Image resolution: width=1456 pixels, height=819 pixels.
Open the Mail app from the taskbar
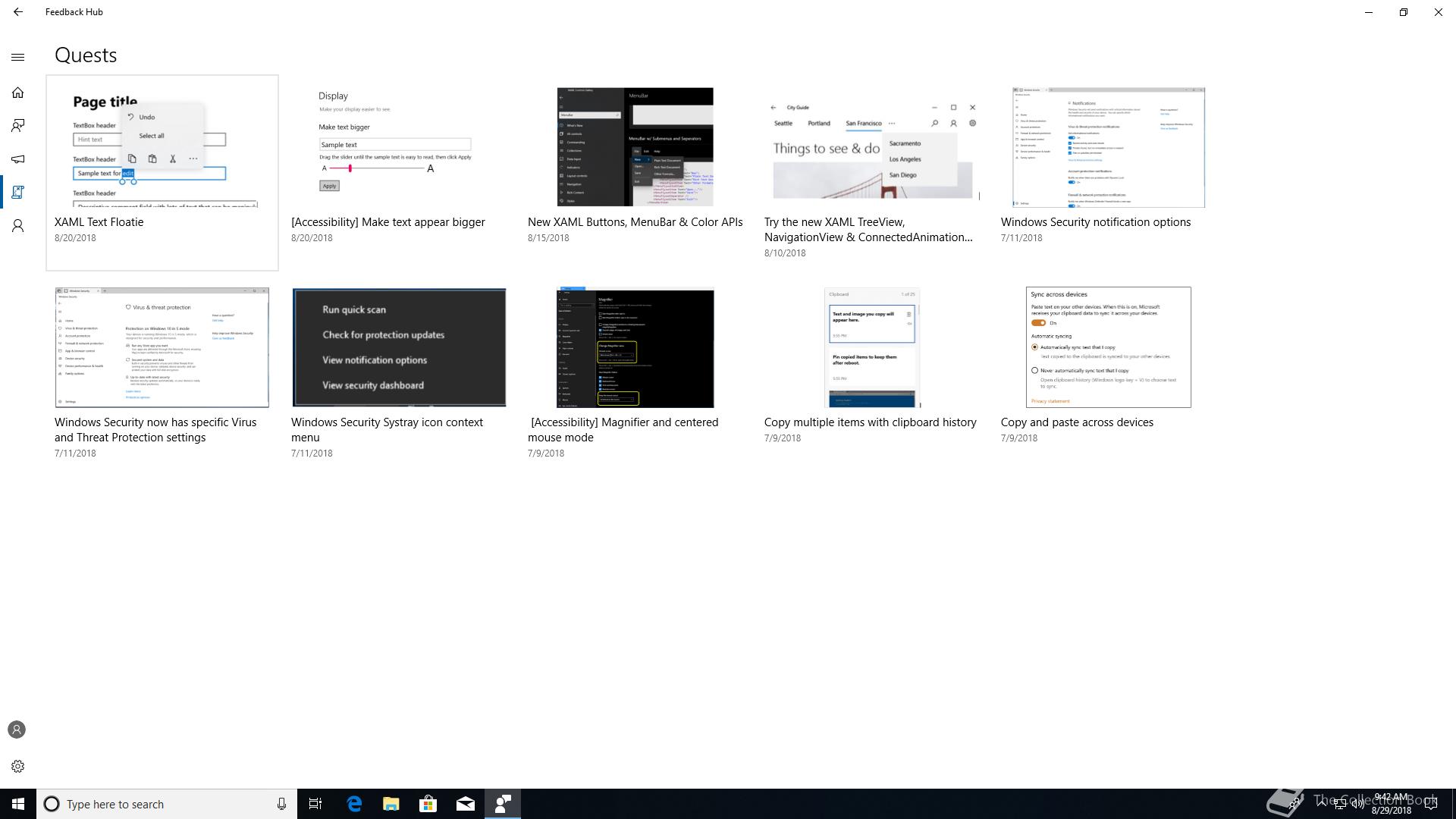(466, 804)
